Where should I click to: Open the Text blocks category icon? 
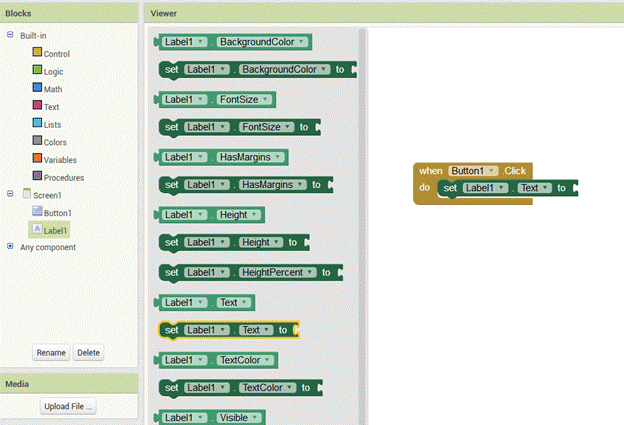(37, 105)
